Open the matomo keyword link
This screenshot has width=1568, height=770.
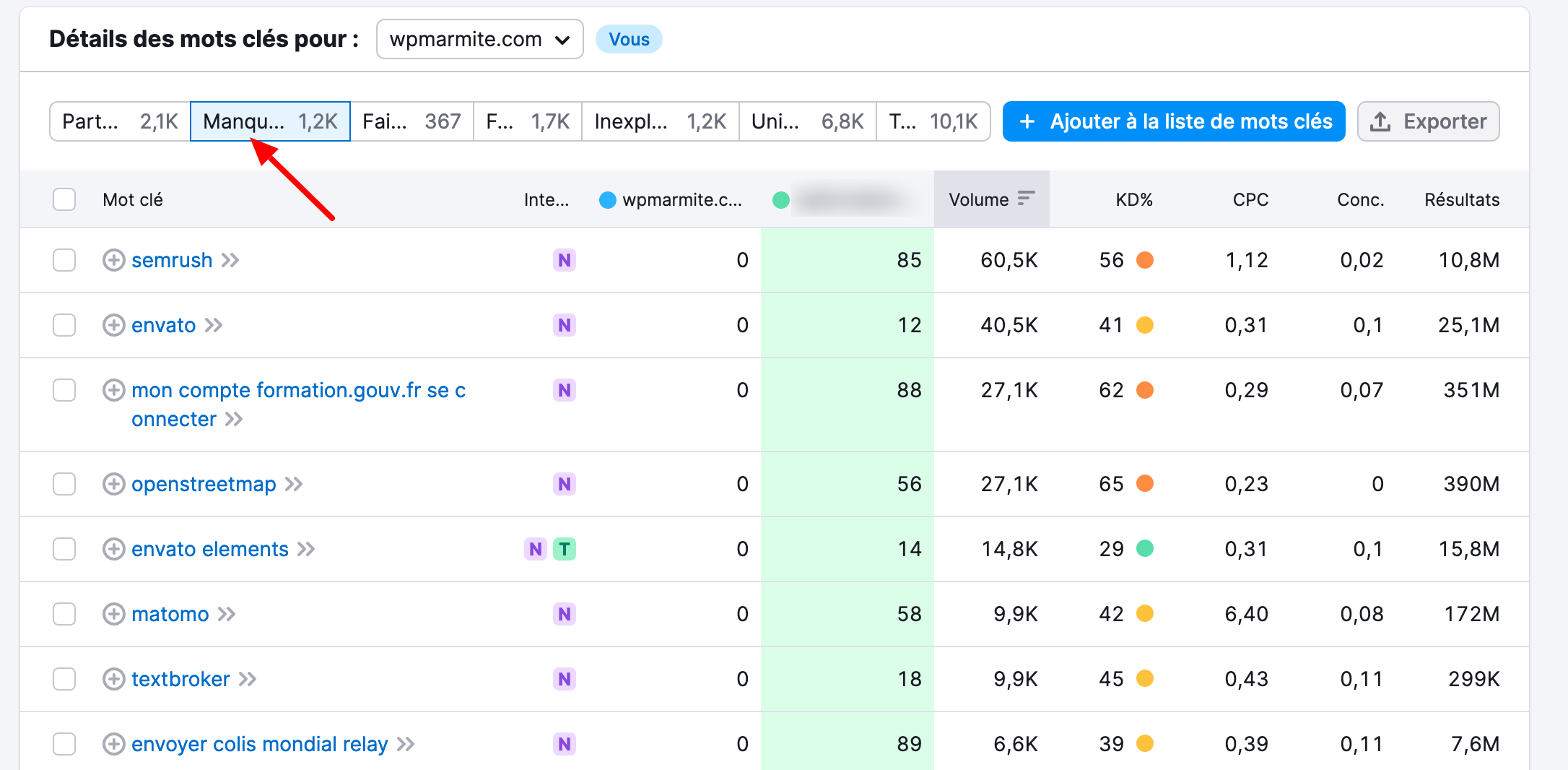click(x=170, y=614)
